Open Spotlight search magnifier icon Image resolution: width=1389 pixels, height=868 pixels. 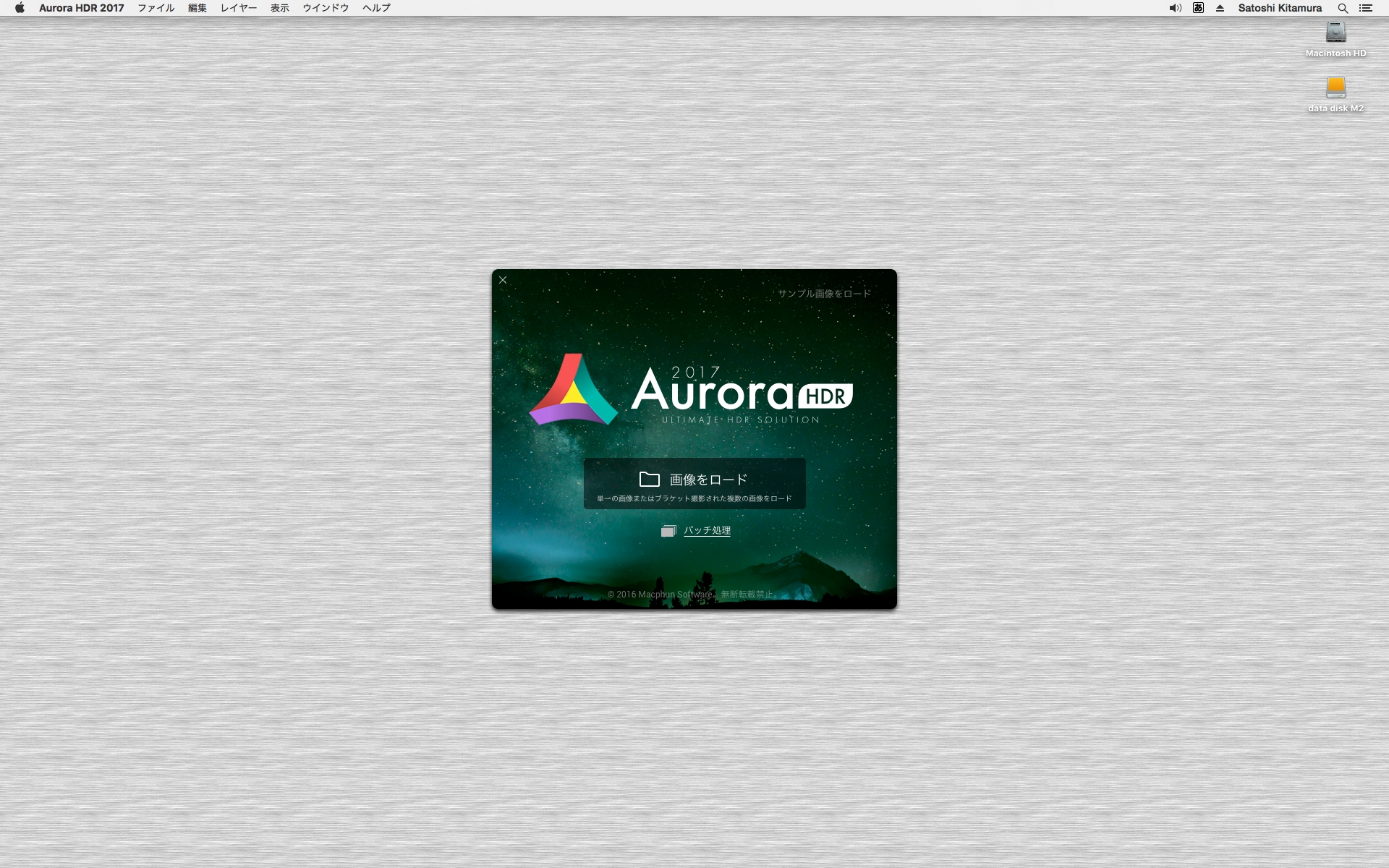coord(1343,8)
